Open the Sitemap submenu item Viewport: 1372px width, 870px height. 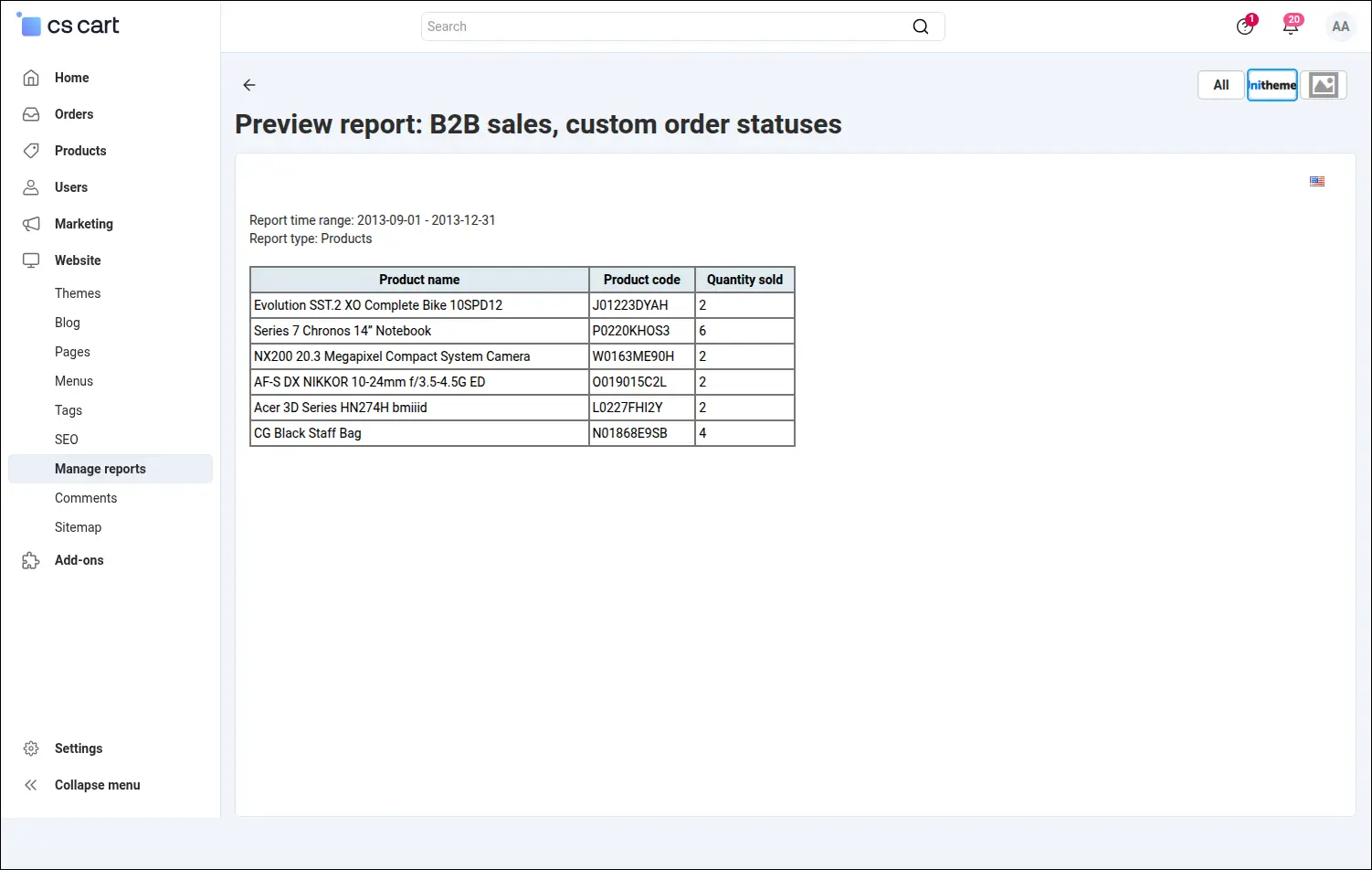pyautogui.click(x=79, y=527)
